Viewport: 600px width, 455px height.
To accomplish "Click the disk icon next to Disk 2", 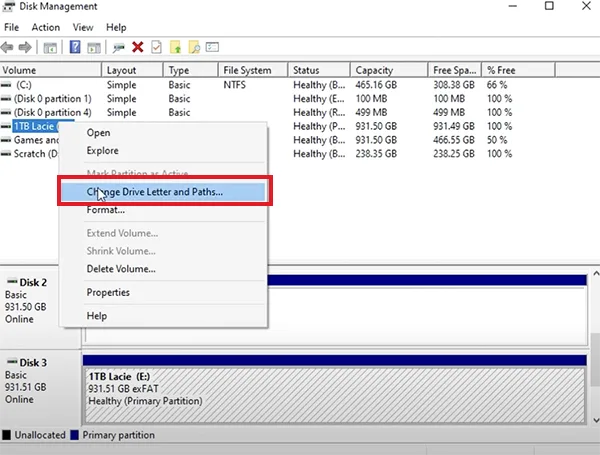I will click(12, 281).
